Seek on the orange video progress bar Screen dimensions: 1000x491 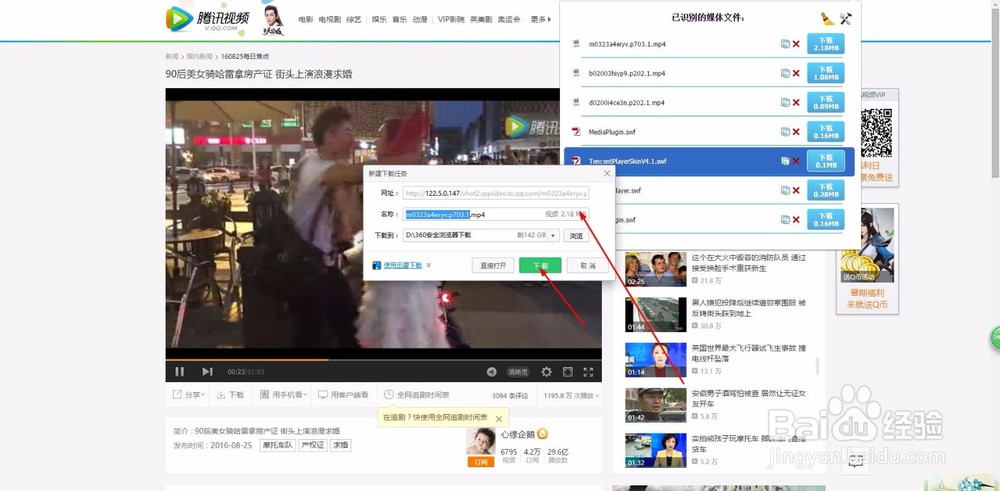tap(383, 360)
